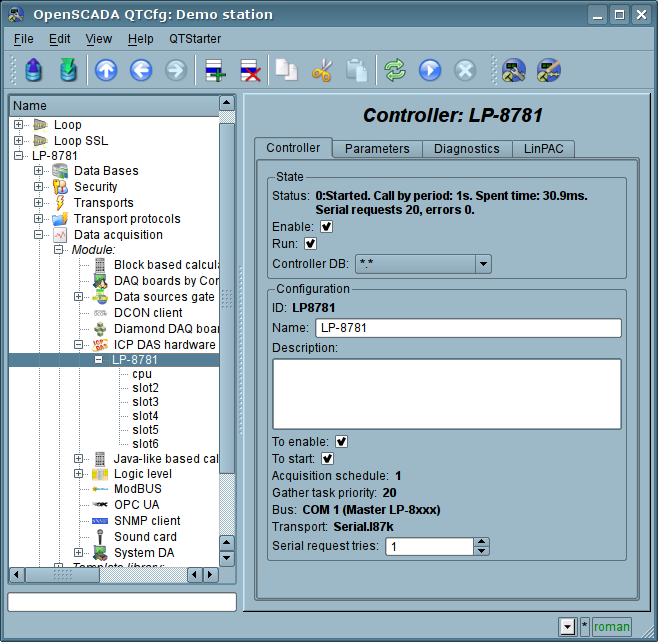This screenshot has width=658, height=642.
Task: Toggle the Enable checkbox in State
Action: (x=326, y=227)
